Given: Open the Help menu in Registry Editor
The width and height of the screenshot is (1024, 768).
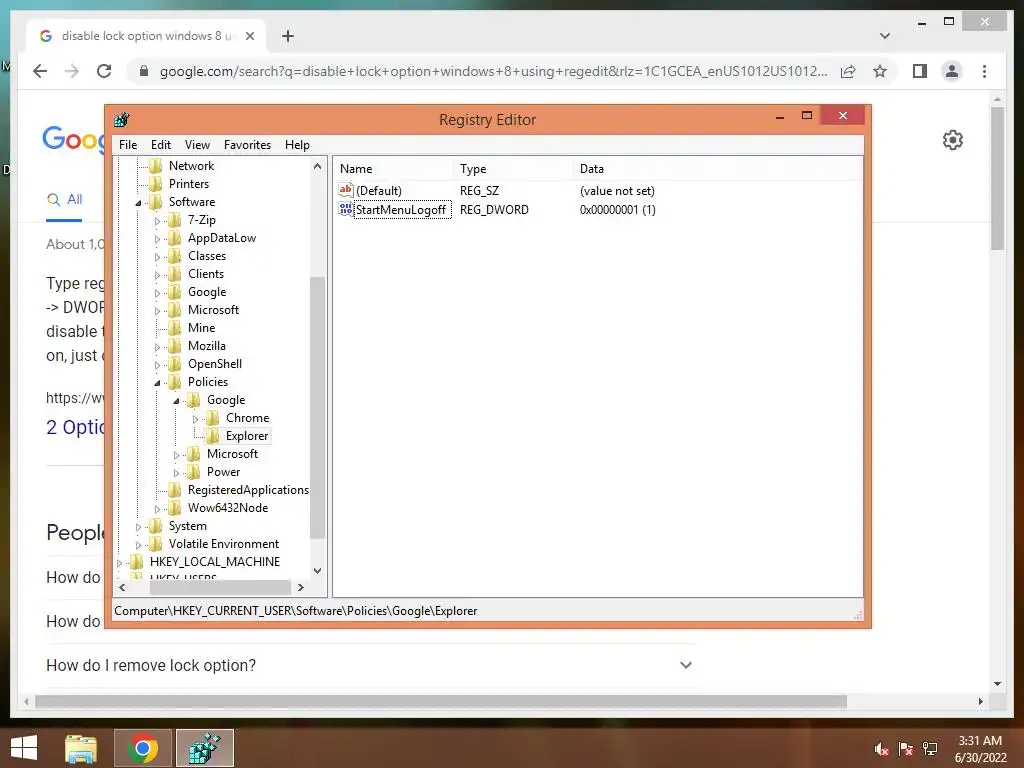Looking at the screenshot, I should 297,145.
